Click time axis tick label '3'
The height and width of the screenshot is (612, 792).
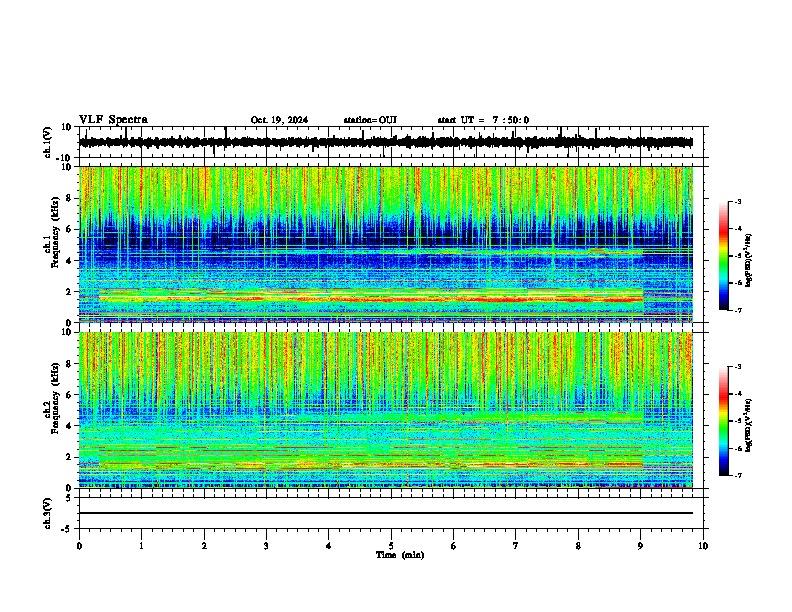[266, 546]
